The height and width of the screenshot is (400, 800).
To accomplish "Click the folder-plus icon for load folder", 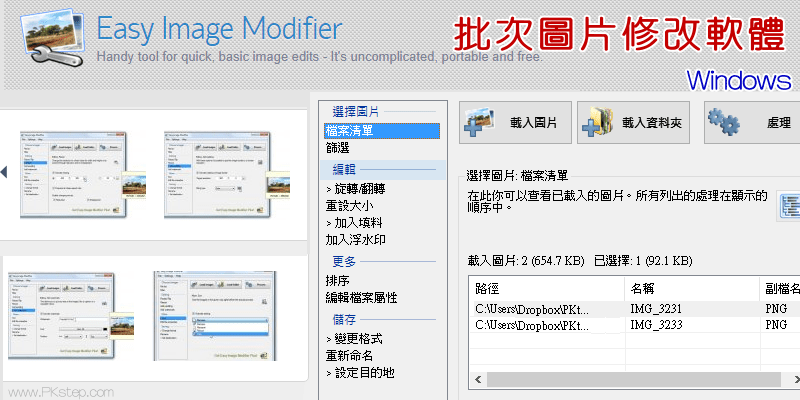I will coord(599,122).
